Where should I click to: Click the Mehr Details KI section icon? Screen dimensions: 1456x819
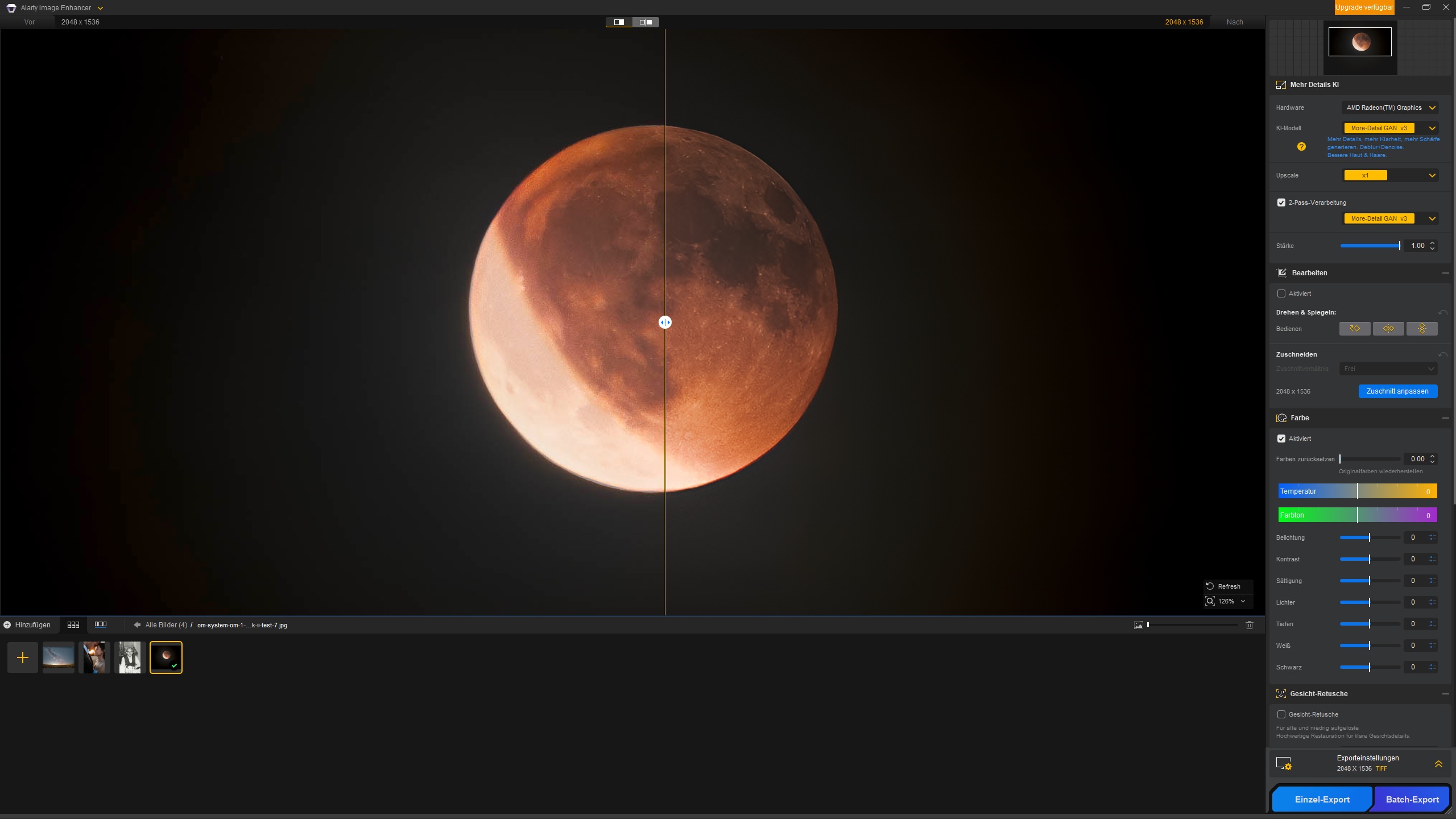coord(1281,85)
